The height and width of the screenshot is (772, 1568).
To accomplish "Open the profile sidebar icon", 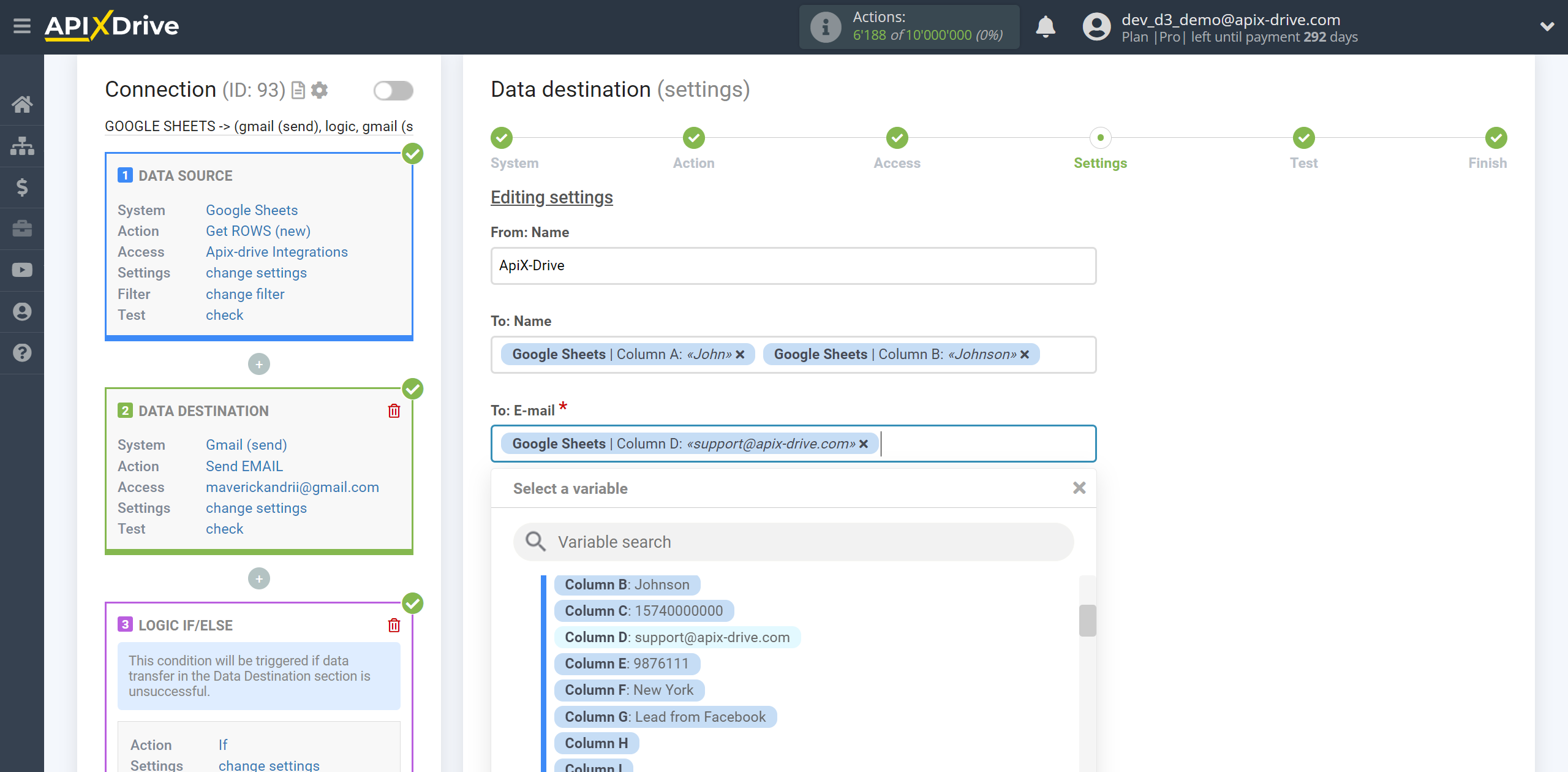I will 22,312.
